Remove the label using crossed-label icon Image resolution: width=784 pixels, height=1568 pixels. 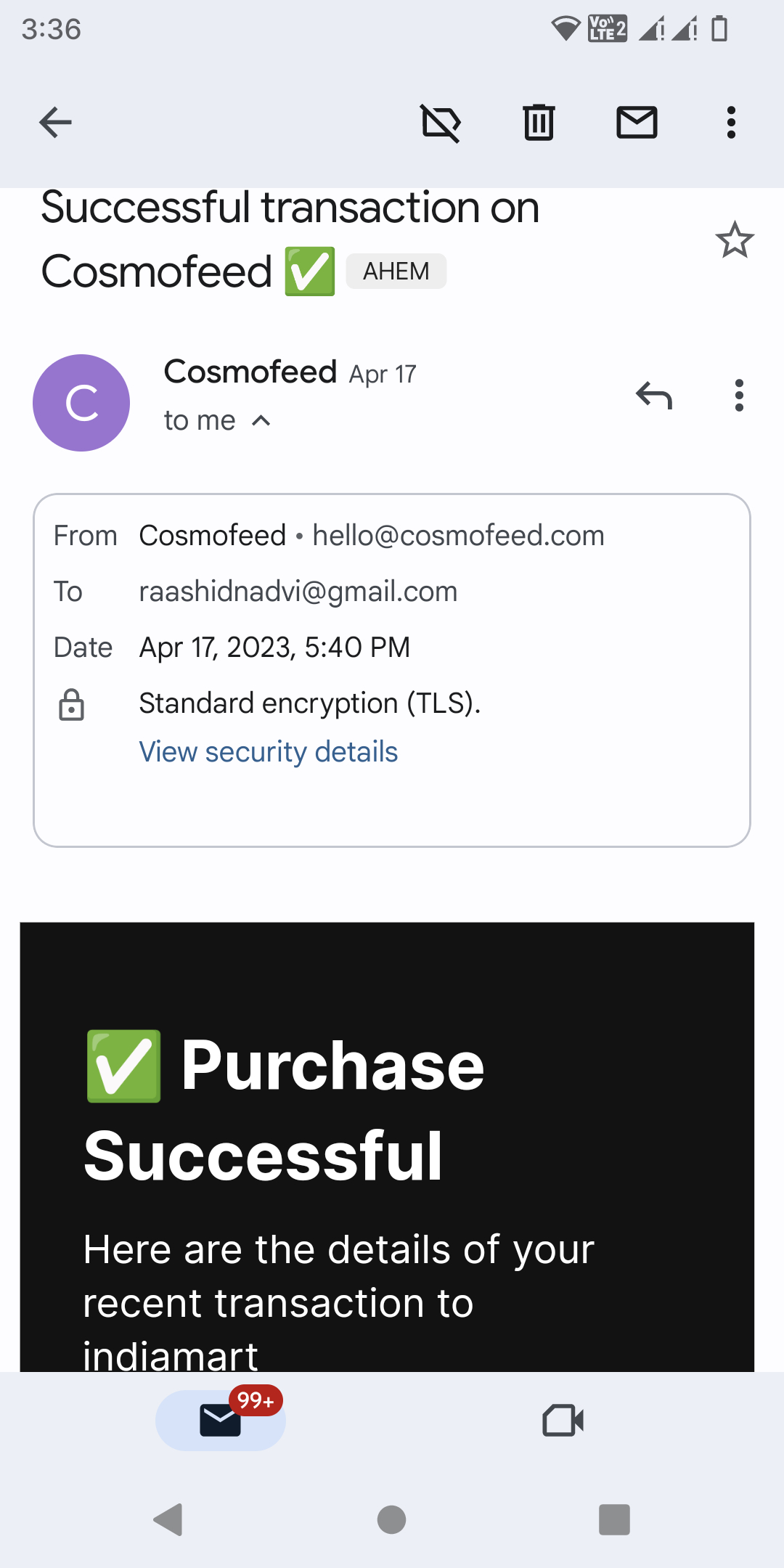[x=441, y=122]
